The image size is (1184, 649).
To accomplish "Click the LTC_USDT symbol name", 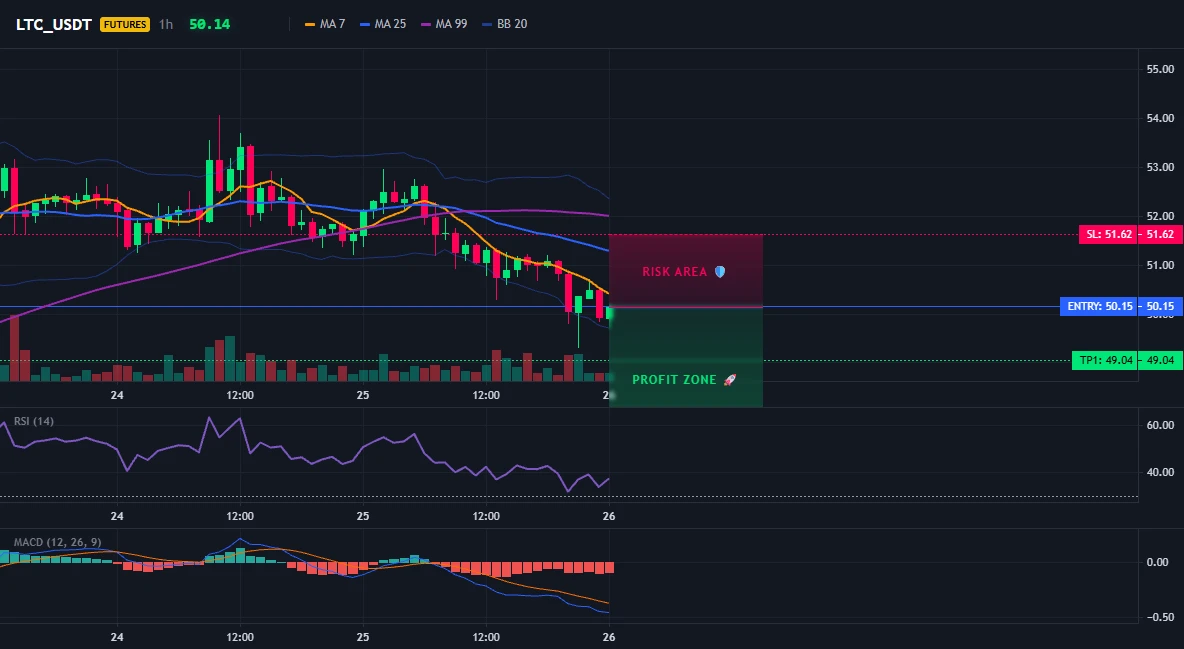I will 54,24.
